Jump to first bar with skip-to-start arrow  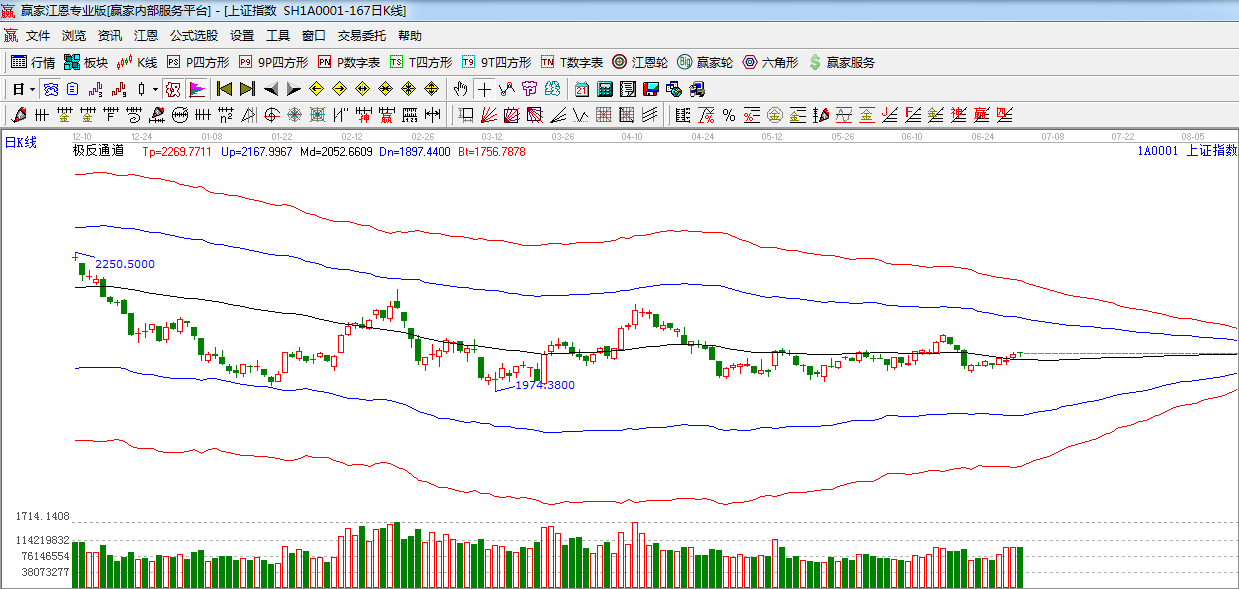[x=224, y=89]
